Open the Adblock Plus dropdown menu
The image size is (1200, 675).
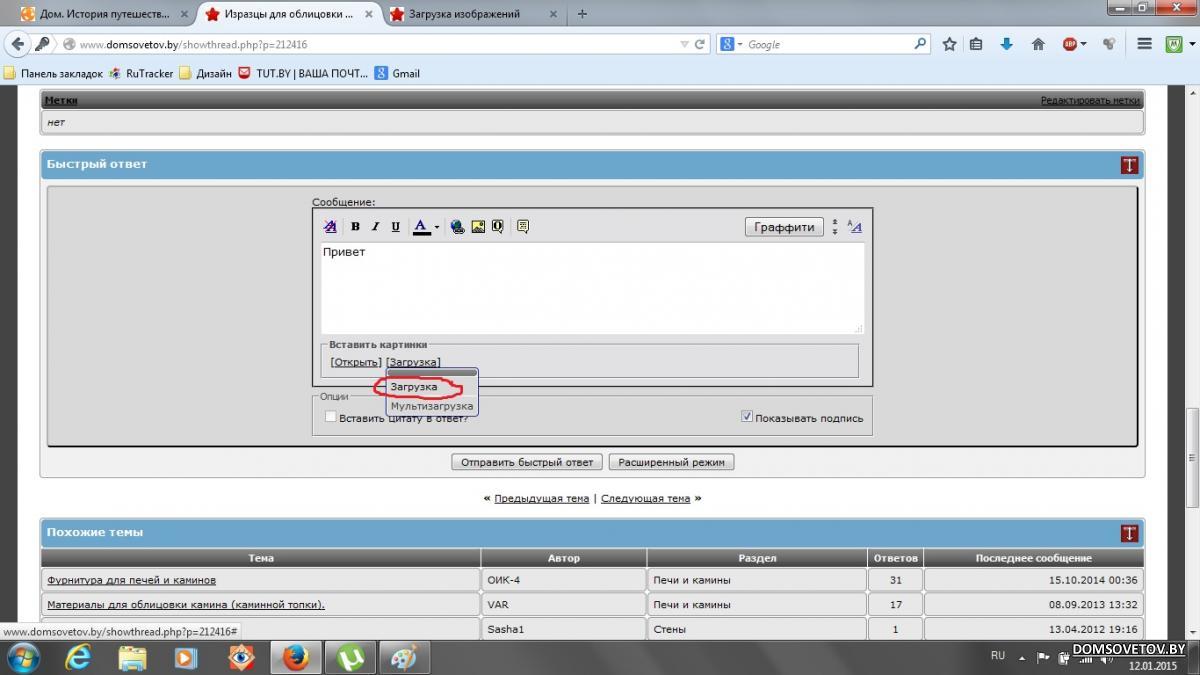click(1083, 44)
